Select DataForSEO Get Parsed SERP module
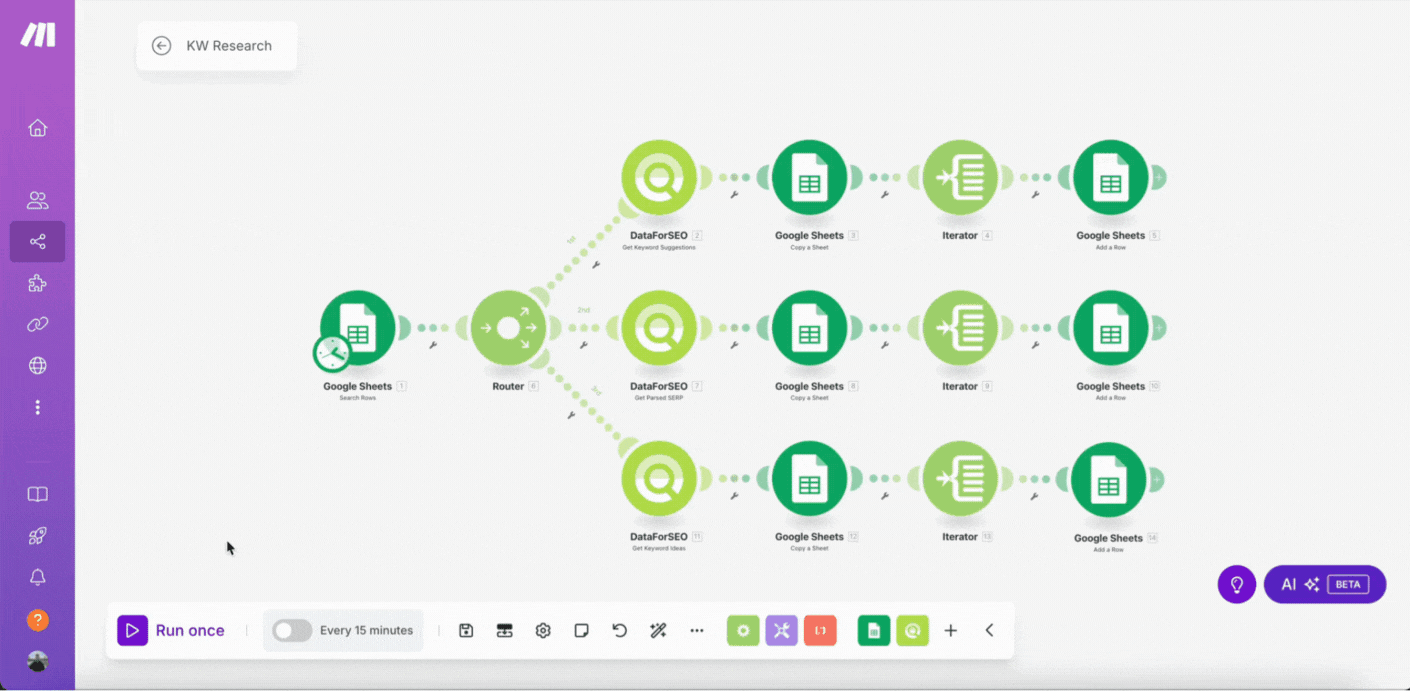The height and width of the screenshot is (691, 1410). pos(659,328)
